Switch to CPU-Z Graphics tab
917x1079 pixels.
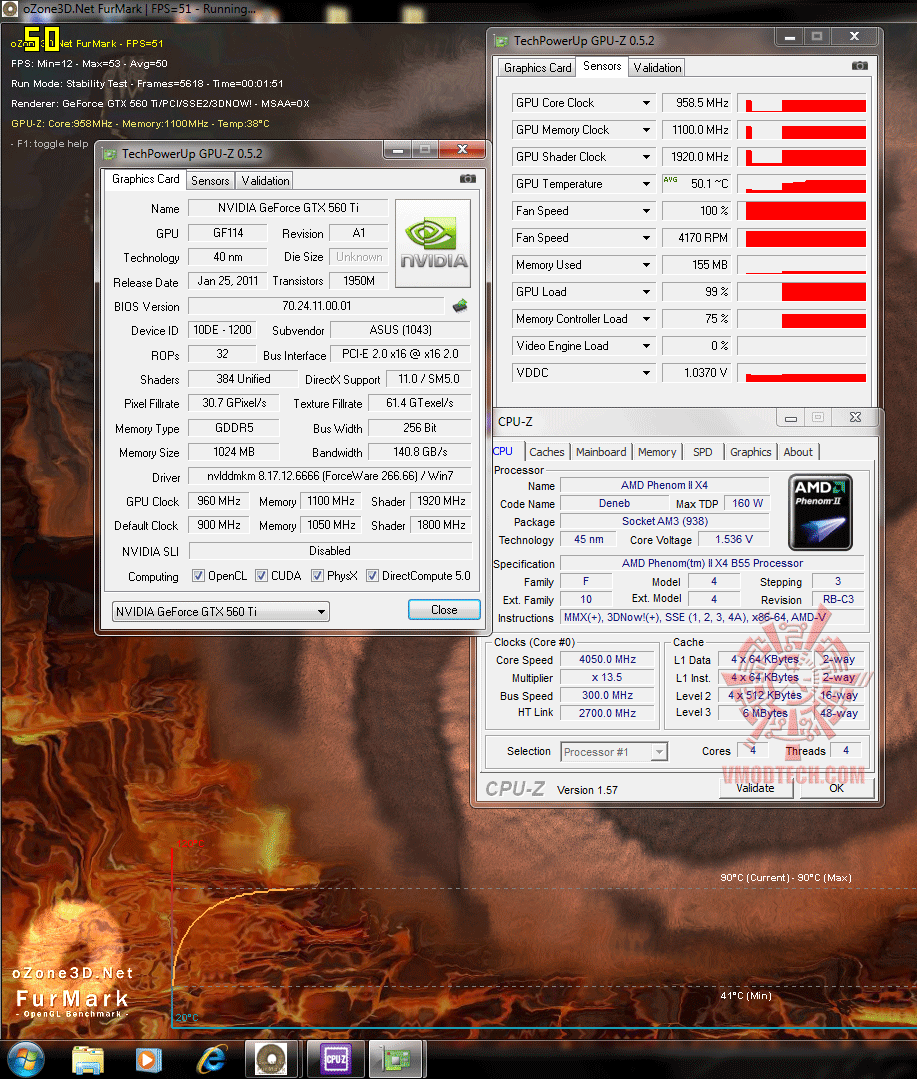[751, 452]
